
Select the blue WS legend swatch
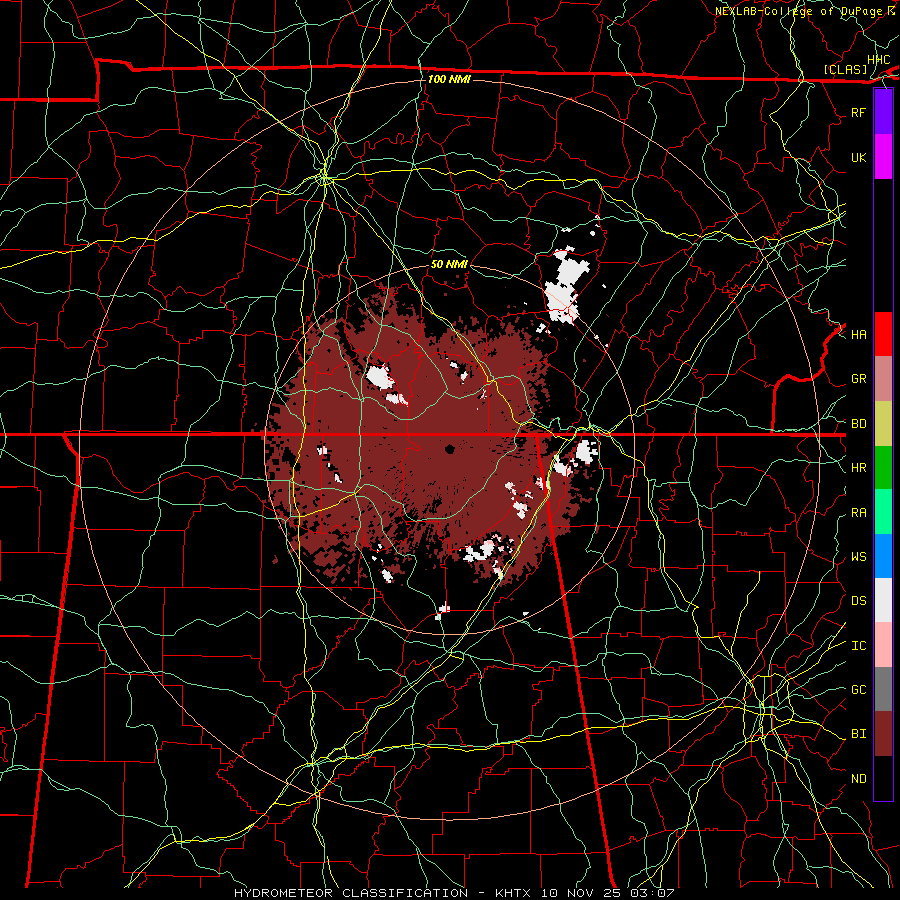tap(883, 556)
